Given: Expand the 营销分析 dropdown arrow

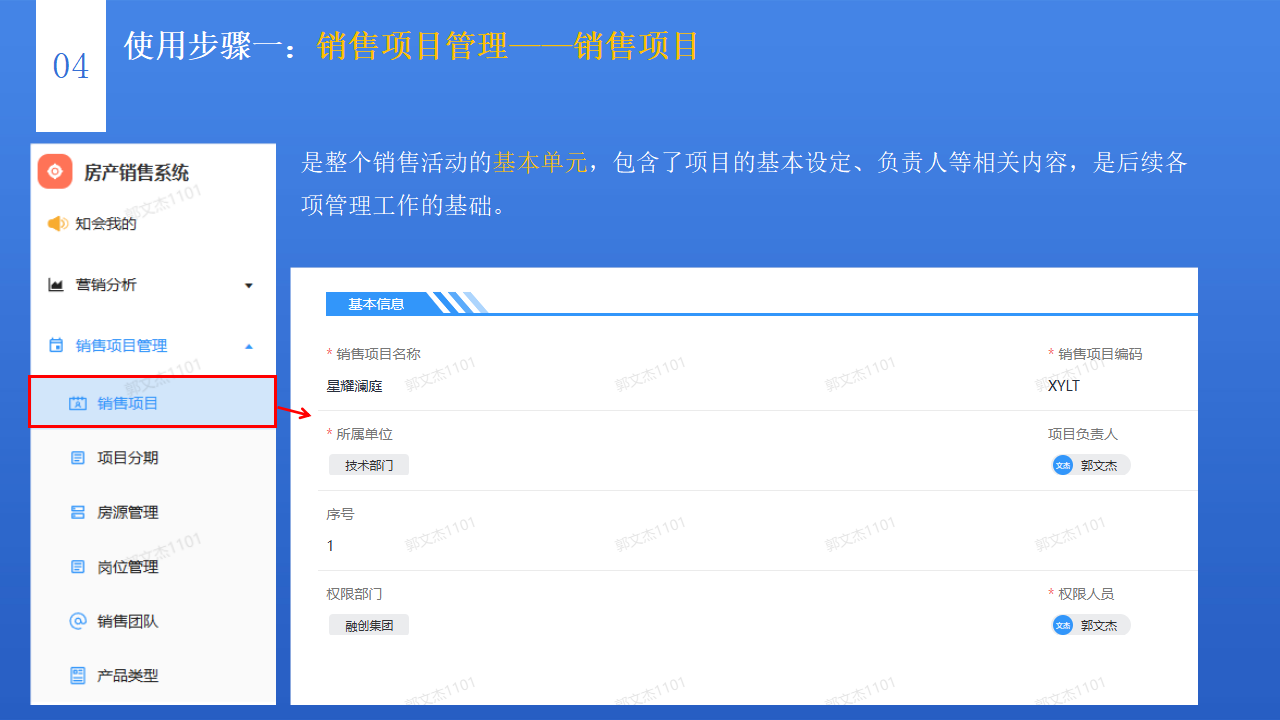Looking at the screenshot, I should tap(248, 285).
